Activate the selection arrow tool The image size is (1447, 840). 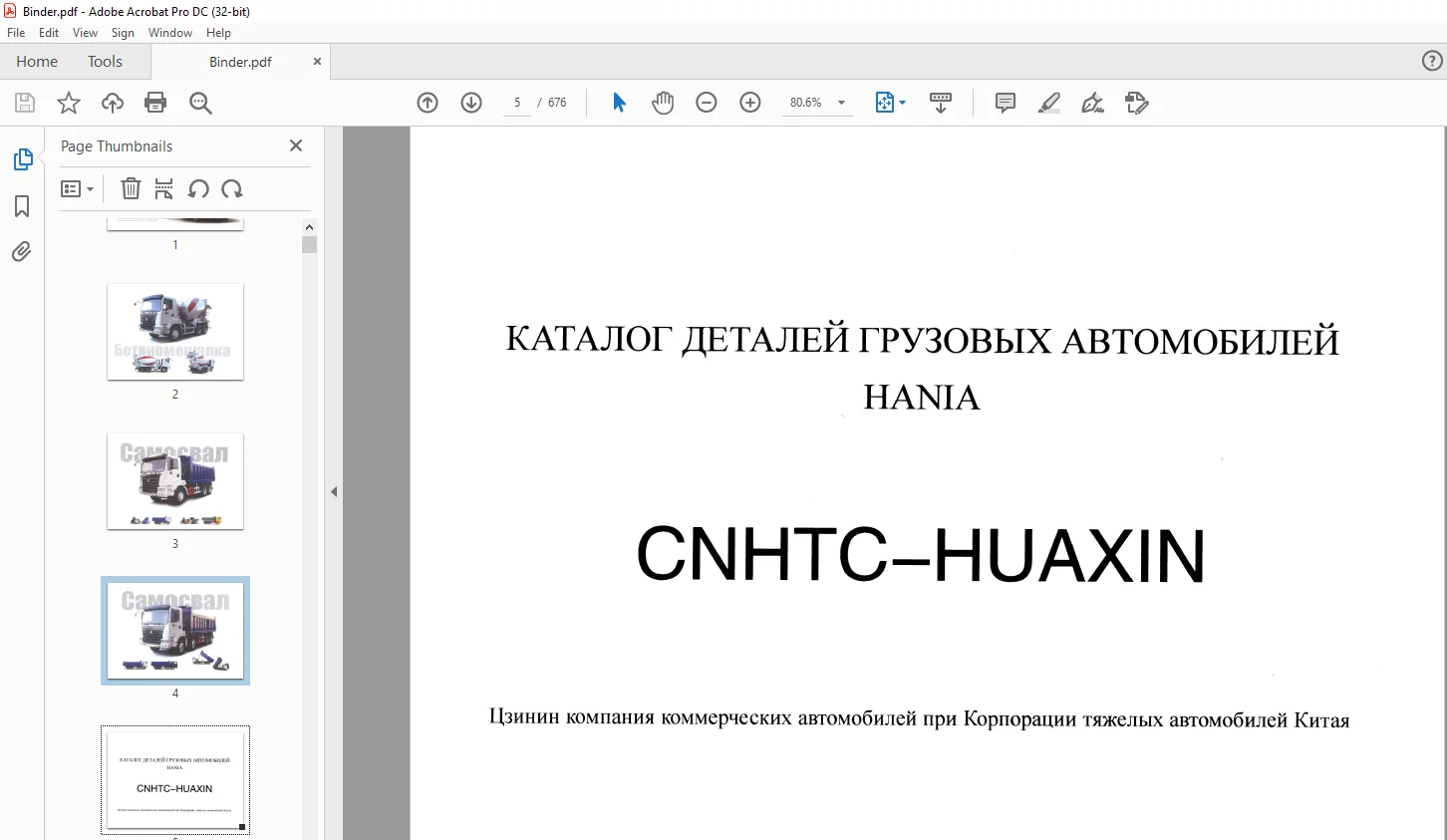(x=619, y=103)
